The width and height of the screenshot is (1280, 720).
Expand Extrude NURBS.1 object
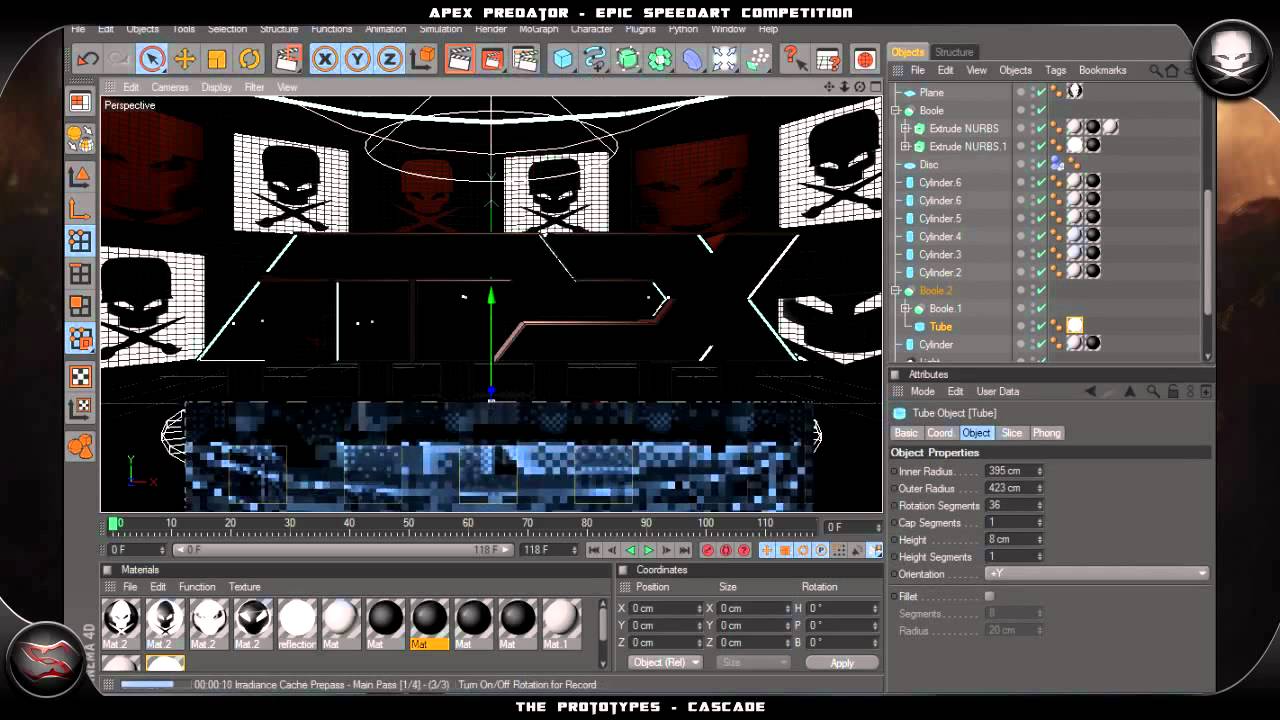(906, 147)
